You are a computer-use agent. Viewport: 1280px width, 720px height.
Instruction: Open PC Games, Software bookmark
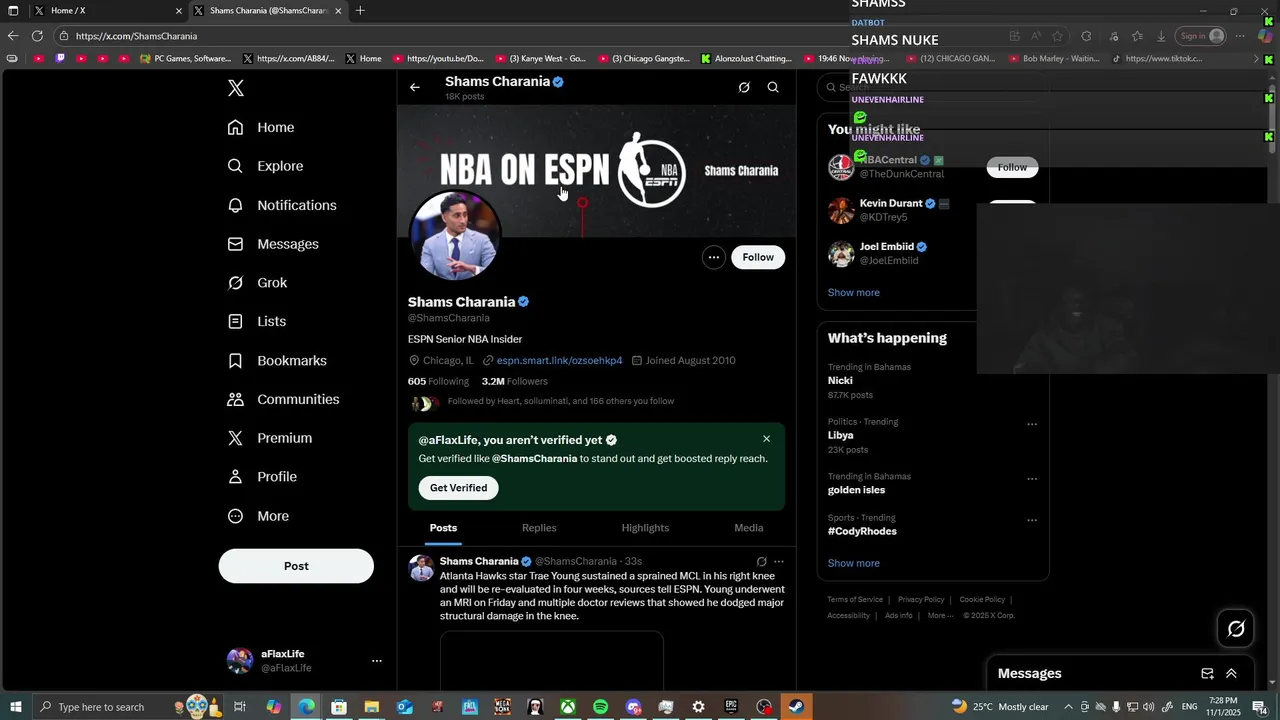click(186, 59)
